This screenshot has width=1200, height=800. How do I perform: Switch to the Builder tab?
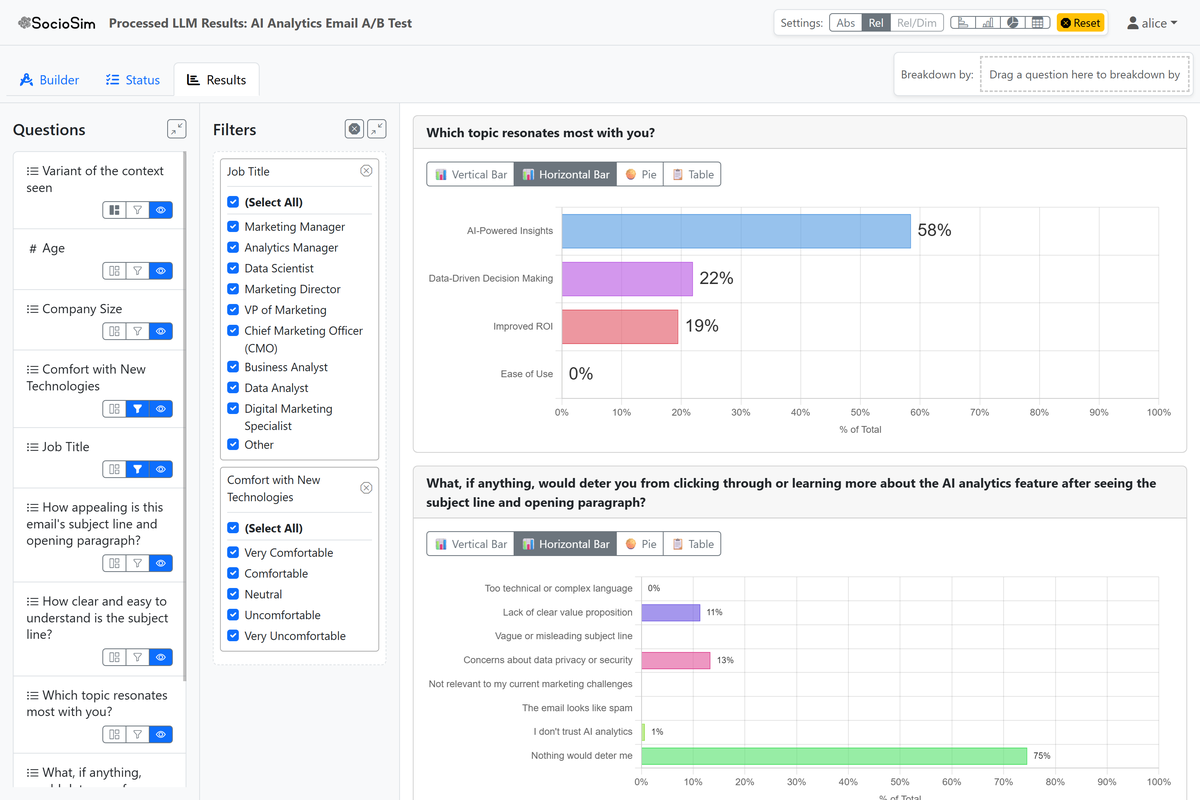(x=50, y=80)
